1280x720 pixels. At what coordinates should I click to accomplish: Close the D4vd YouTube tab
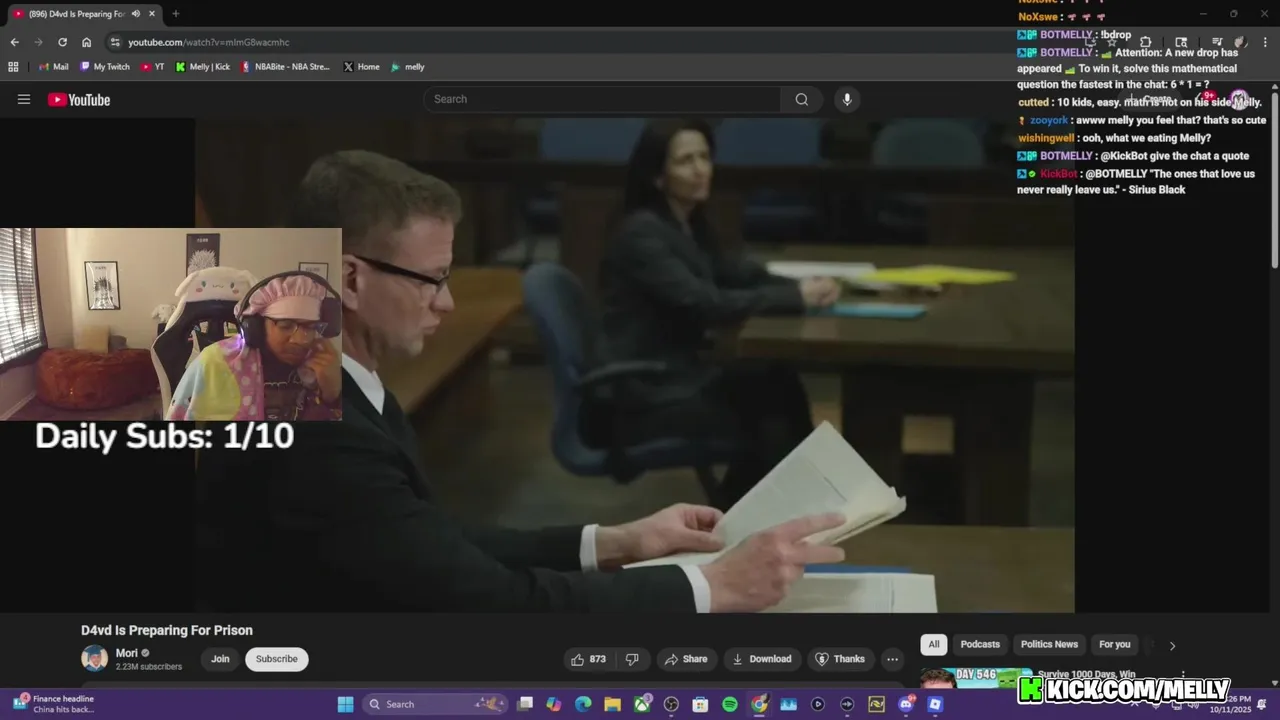152,14
